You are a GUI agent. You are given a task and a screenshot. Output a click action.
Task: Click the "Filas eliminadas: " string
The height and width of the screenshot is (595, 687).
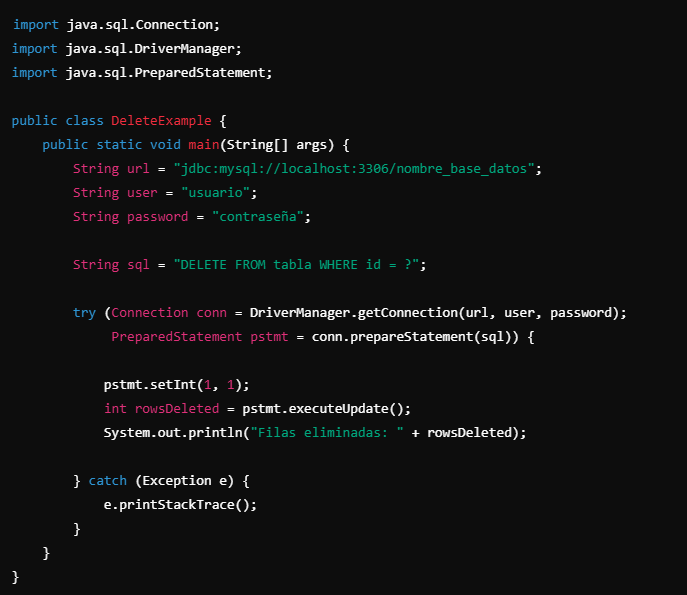[327, 433]
